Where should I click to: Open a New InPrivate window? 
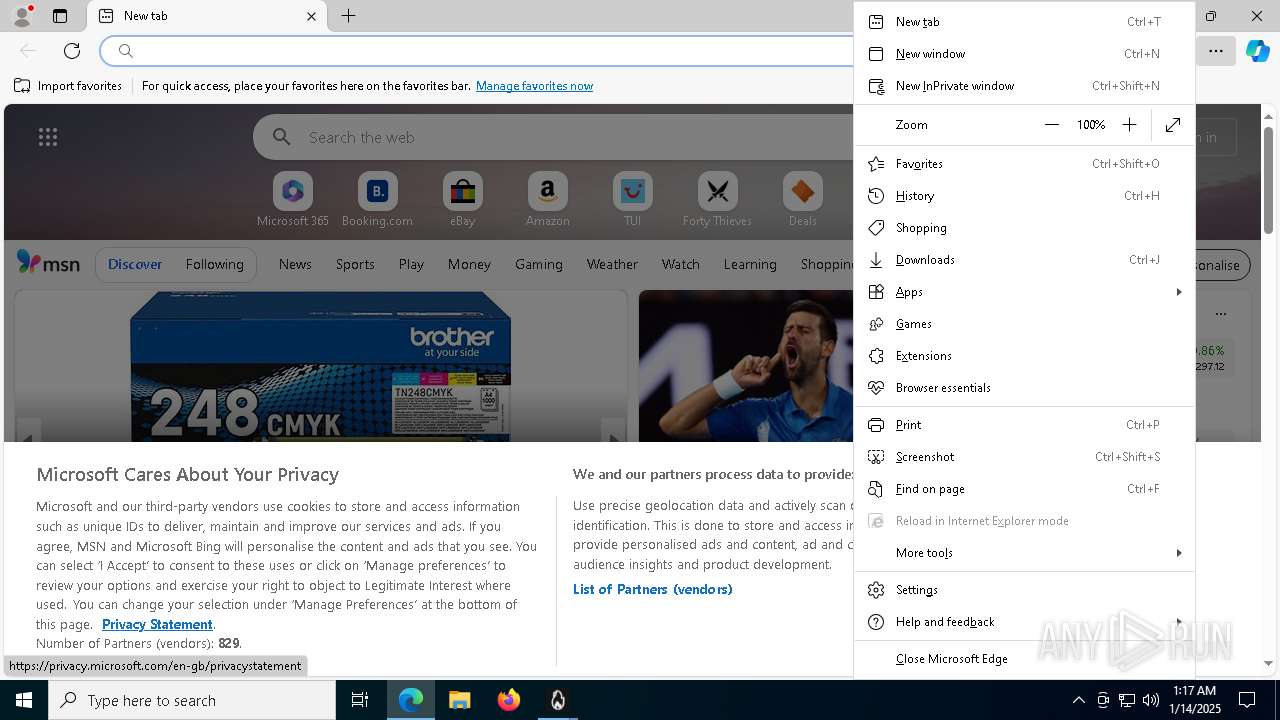click(x=1025, y=86)
